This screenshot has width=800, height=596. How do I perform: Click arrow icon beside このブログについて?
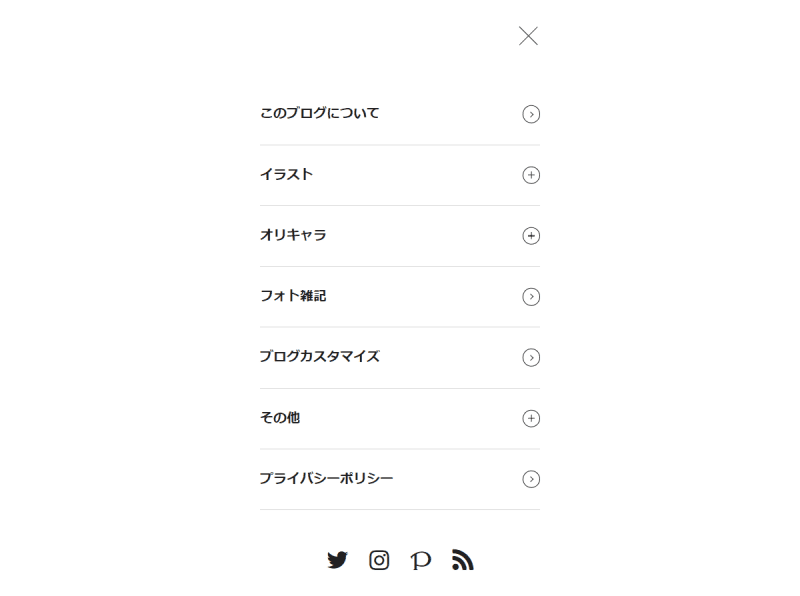(x=531, y=114)
